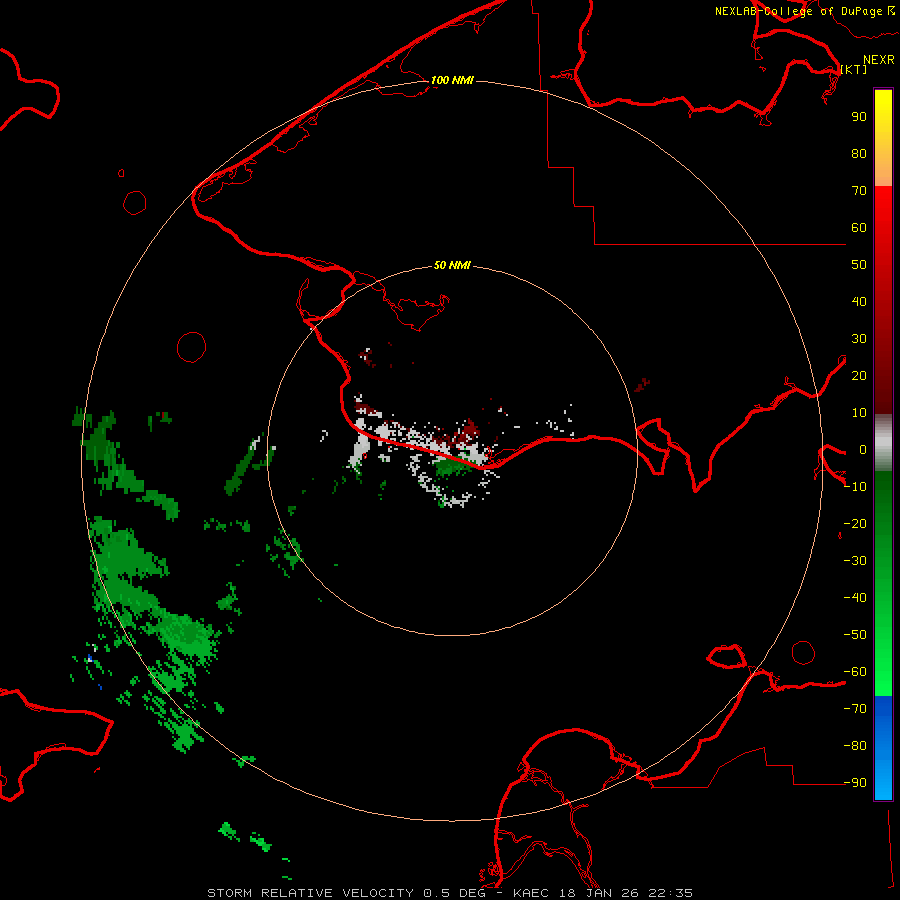900x900 pixels.
Task: Click the 20 value on velocity scale
Action: [x=859, y=375]
